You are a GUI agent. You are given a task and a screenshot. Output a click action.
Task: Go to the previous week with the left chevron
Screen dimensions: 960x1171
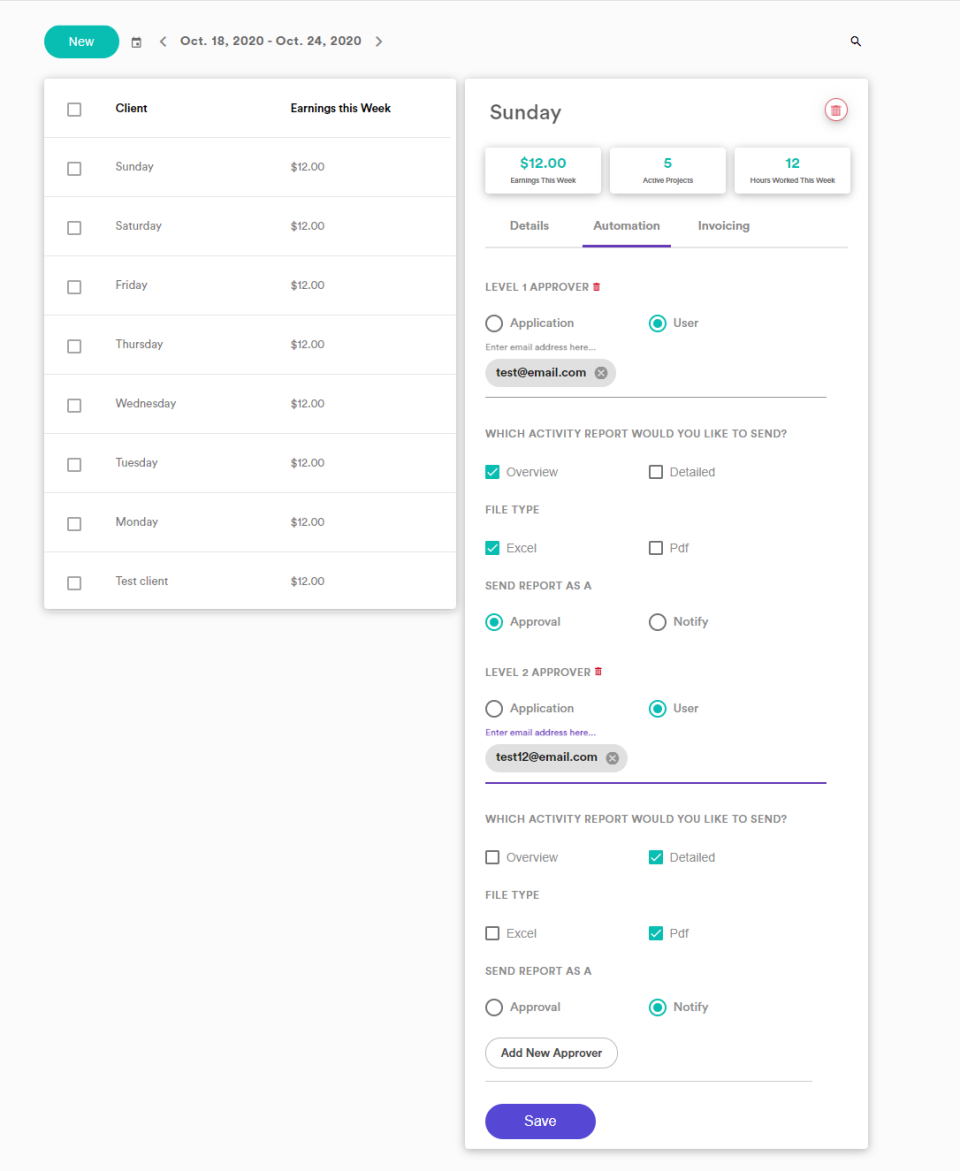[162, 41]
